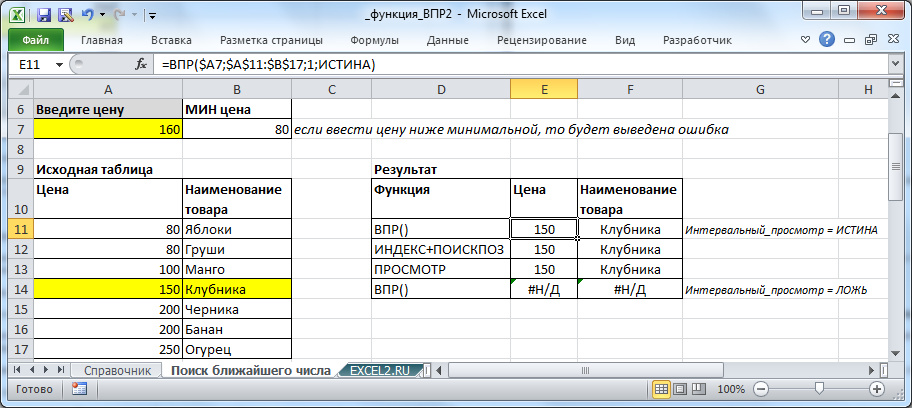Open the Формулы ribbon tab
Screen dimensions: 912x408
coord(374,40)
